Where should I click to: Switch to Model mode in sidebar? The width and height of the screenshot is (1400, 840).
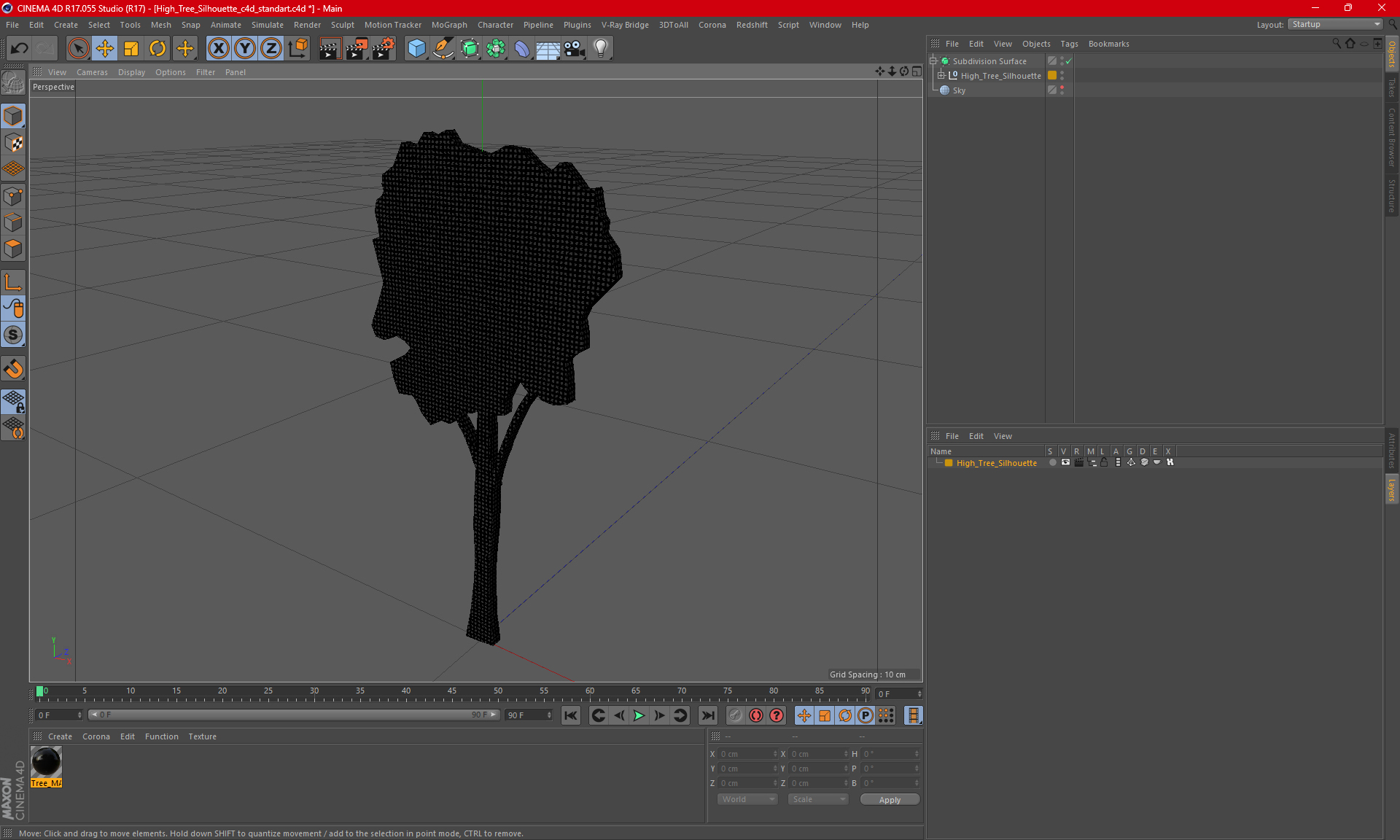pyautogui.click(x=13, y=116)
